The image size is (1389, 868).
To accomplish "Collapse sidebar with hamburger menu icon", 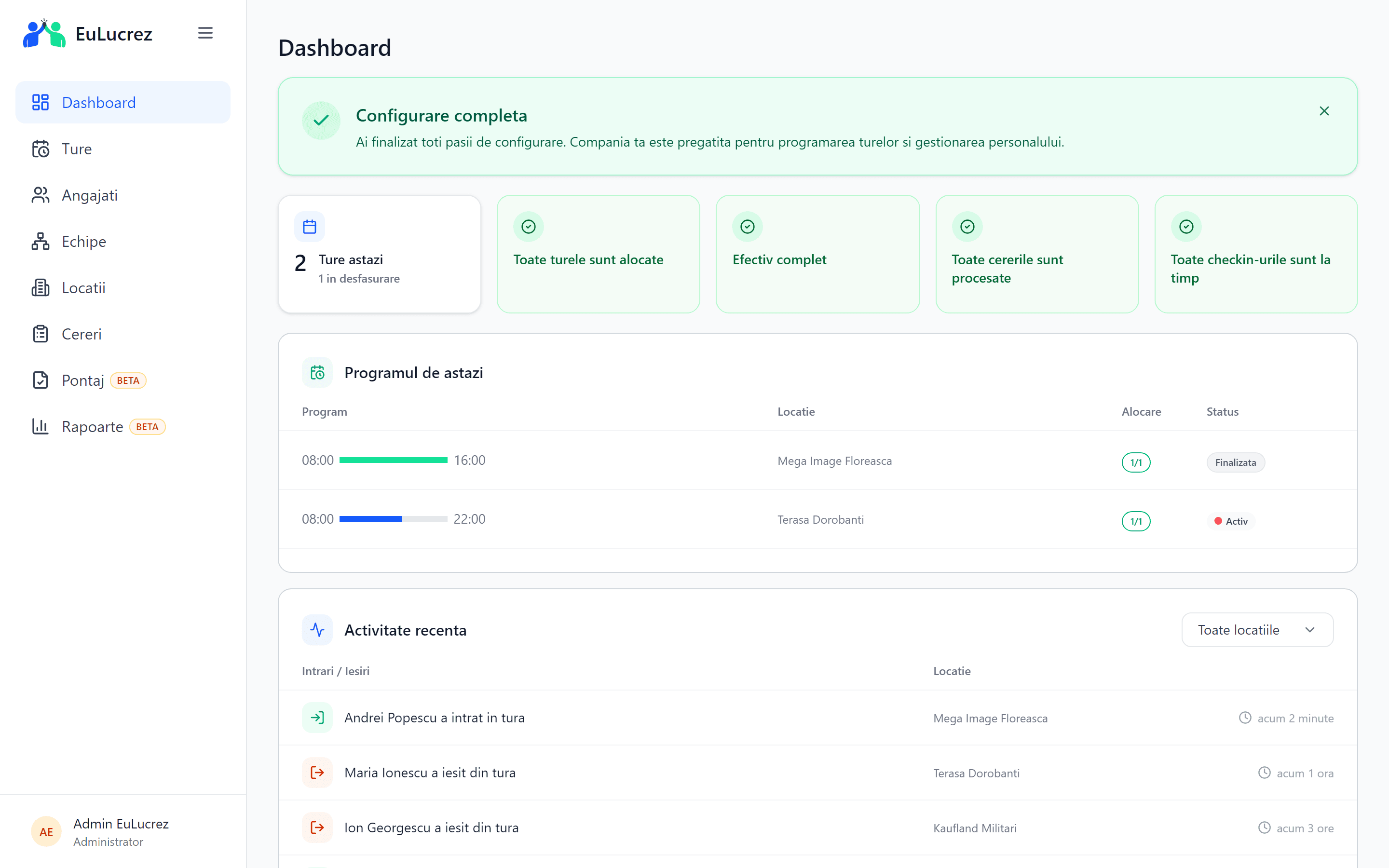I will pos(205,33).
